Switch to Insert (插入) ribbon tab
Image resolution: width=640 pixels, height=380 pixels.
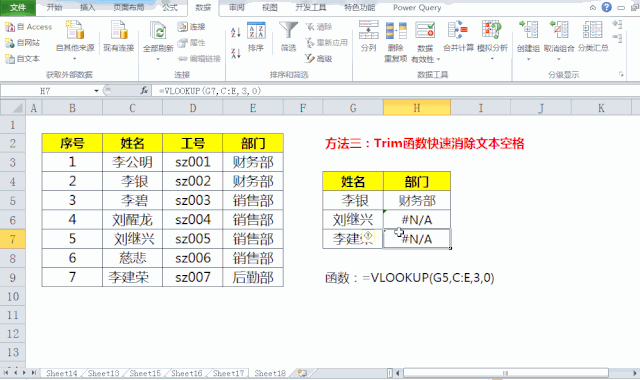tap(87, 7)
